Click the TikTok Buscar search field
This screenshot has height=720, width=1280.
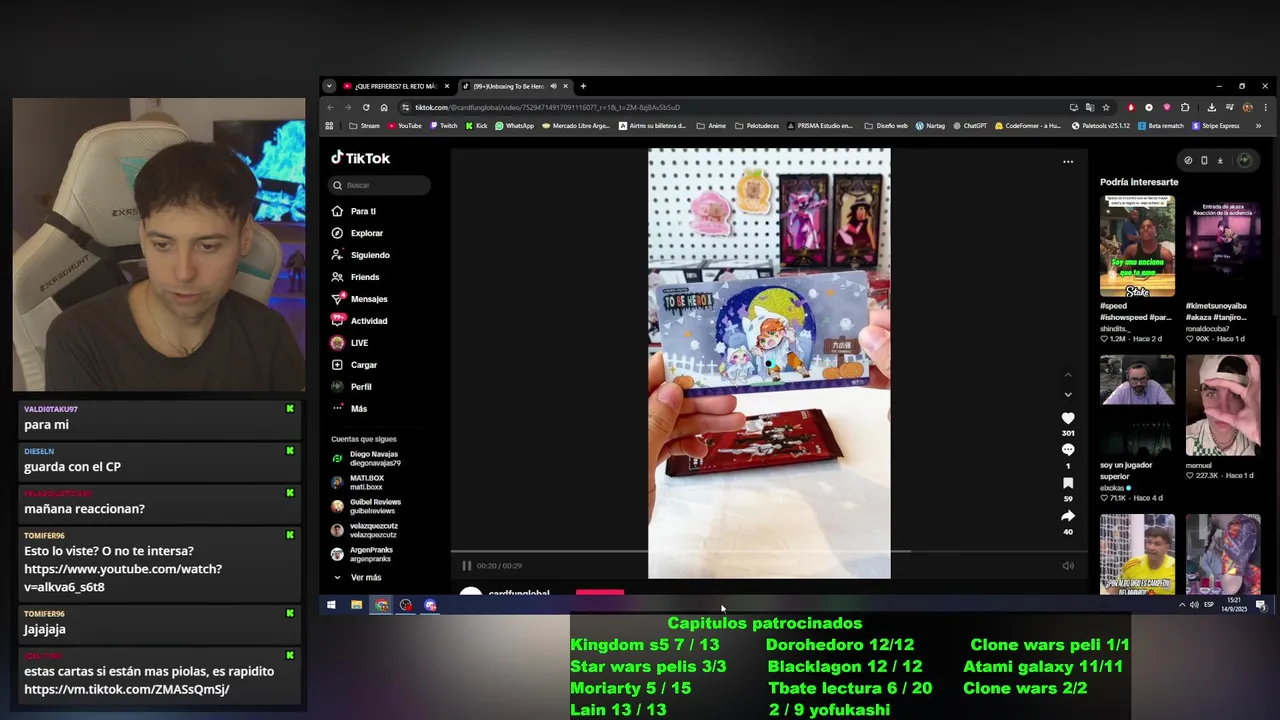(381, 185)
